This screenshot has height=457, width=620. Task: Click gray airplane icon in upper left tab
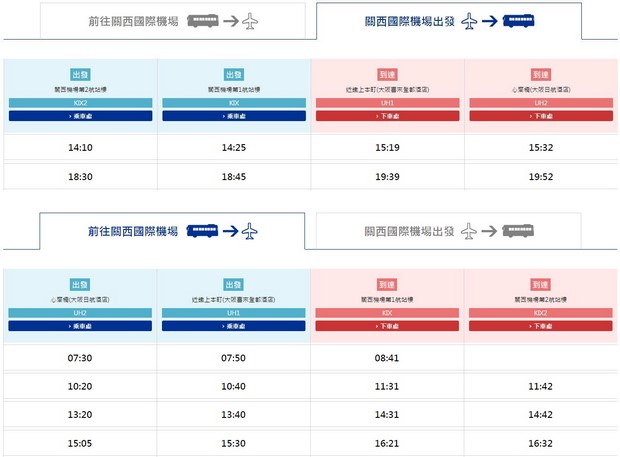click(250, 21)
